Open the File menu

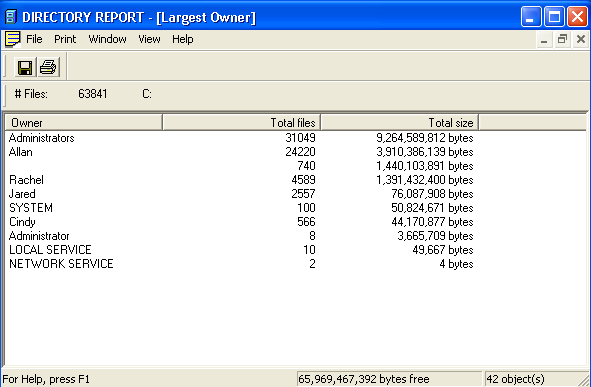click(34, 39)
